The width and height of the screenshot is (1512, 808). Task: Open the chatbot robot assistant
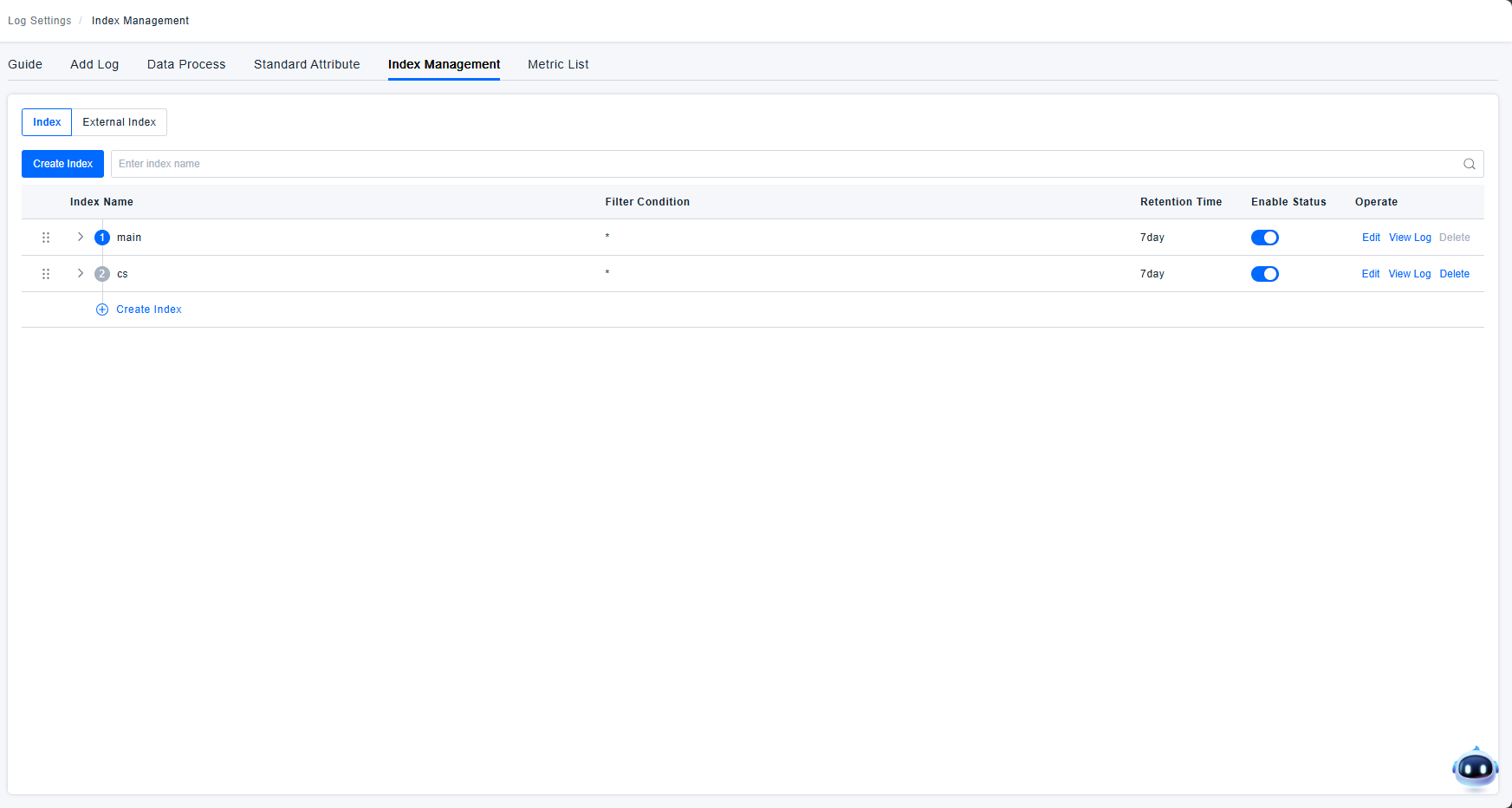[1475, 768]
